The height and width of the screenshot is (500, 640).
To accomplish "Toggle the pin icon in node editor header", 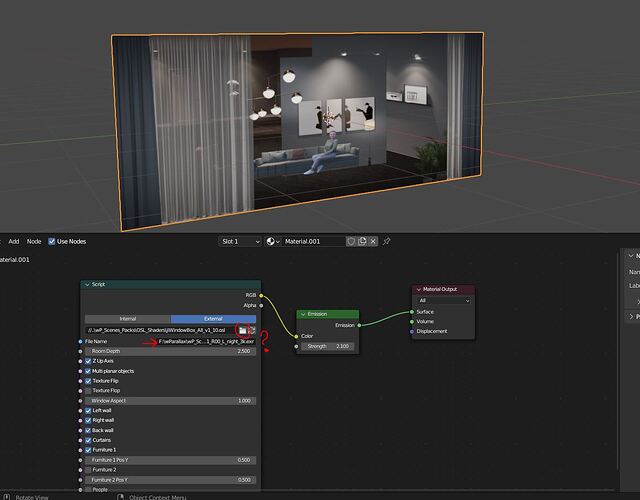I will point(387,242).
